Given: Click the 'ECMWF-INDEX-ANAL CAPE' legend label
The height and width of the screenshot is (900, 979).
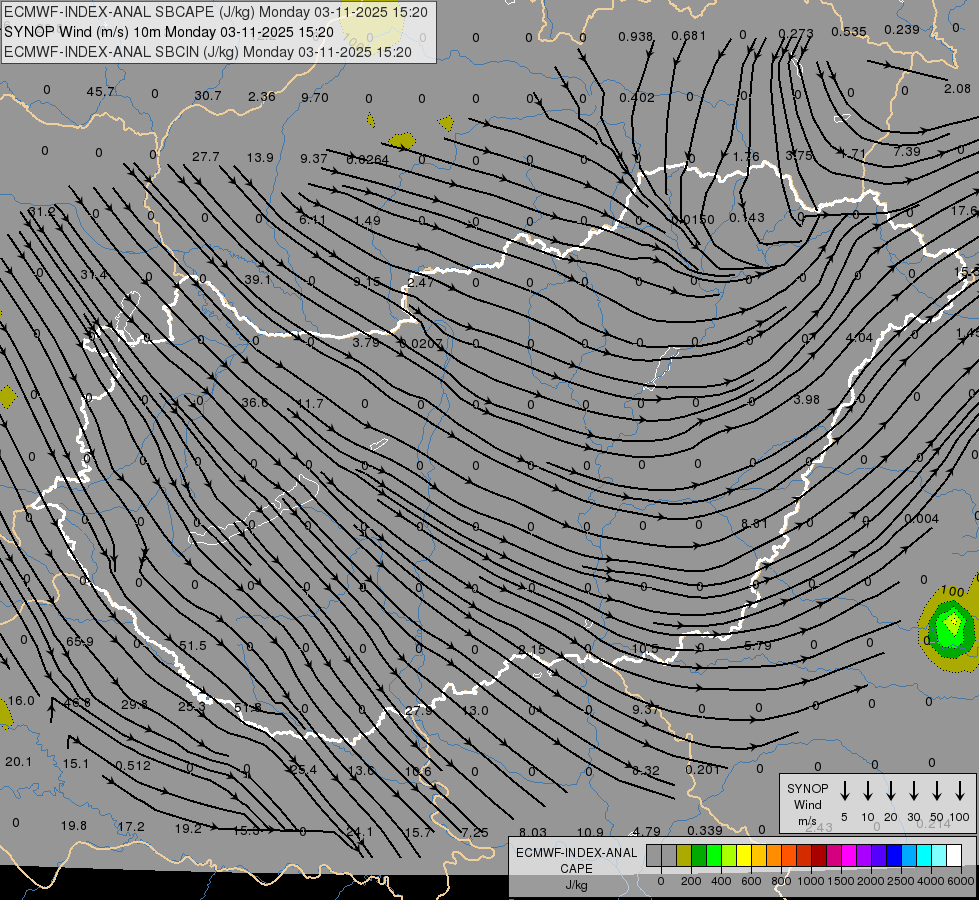Looking at the screenshot, I should (576, 860).
